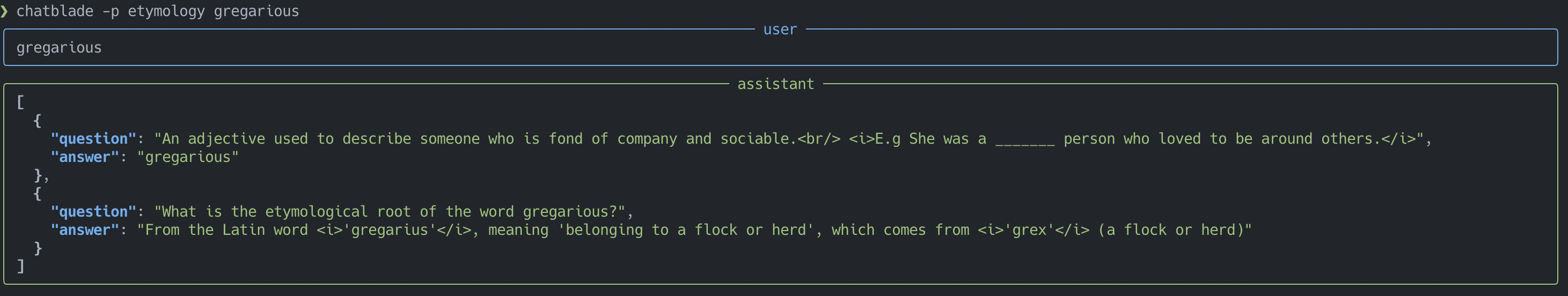Click the first "answer" key

pyautogui.click(x=85, y=158)
